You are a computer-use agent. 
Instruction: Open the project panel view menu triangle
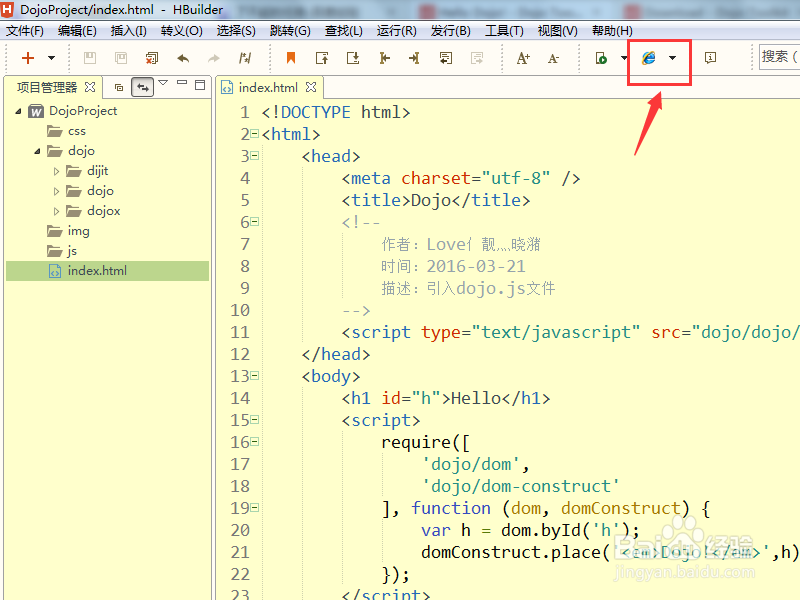(163, 83)
